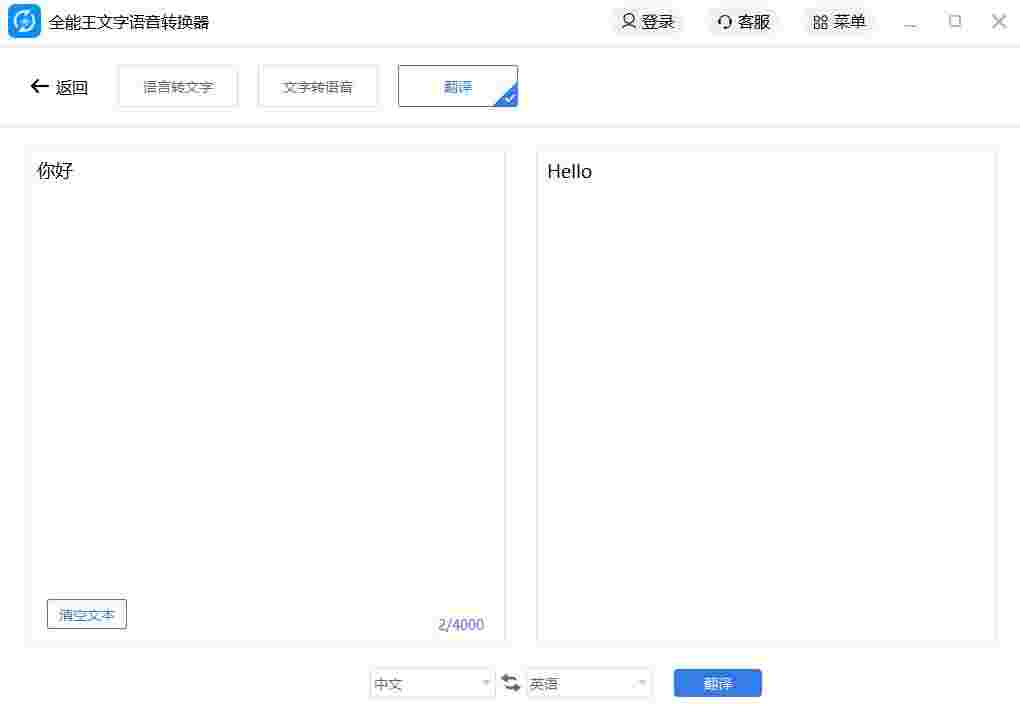The width and height of the screenshot is (1020, 716).
Task: Switch to the 文字转语音 tab
Action: tap(318, 86)
